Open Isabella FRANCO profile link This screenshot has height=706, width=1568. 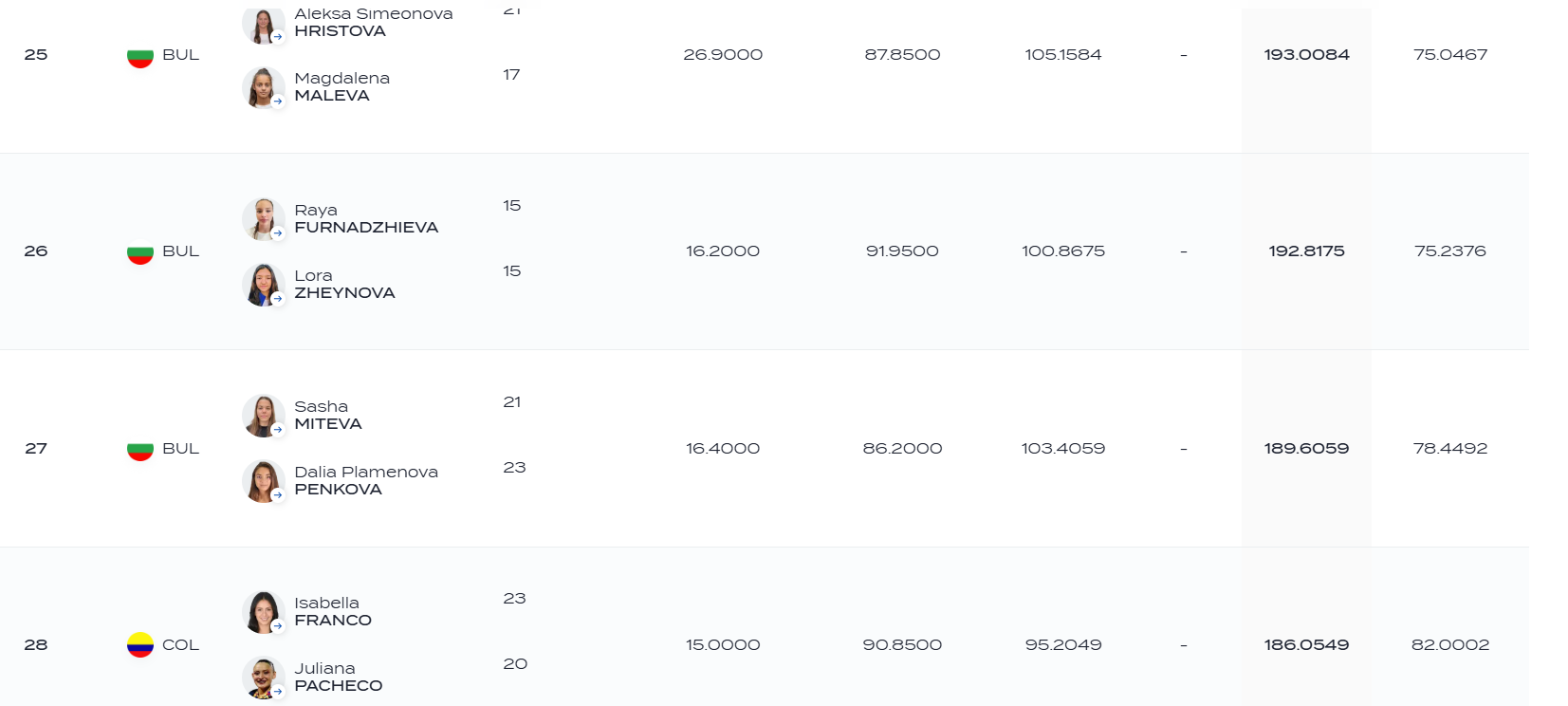pos(333,611)
